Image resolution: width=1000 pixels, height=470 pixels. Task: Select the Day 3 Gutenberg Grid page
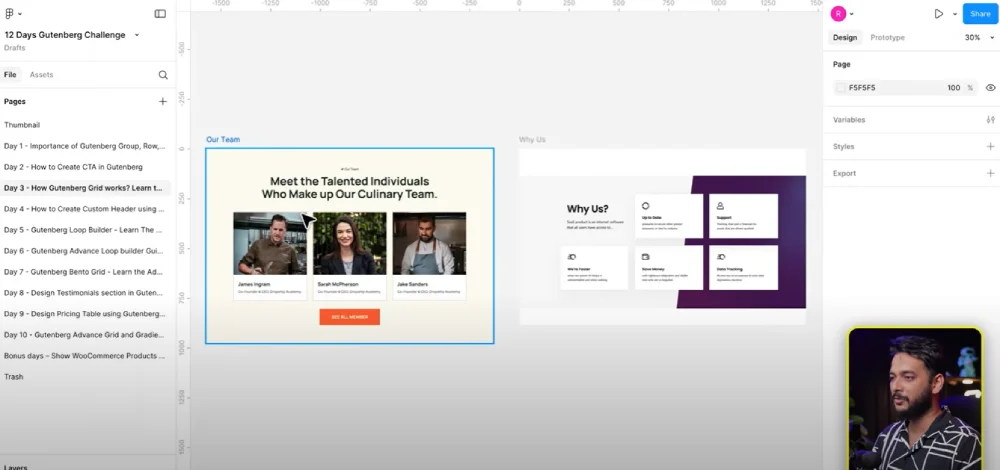pyautogui.click(x=85, y=188)
